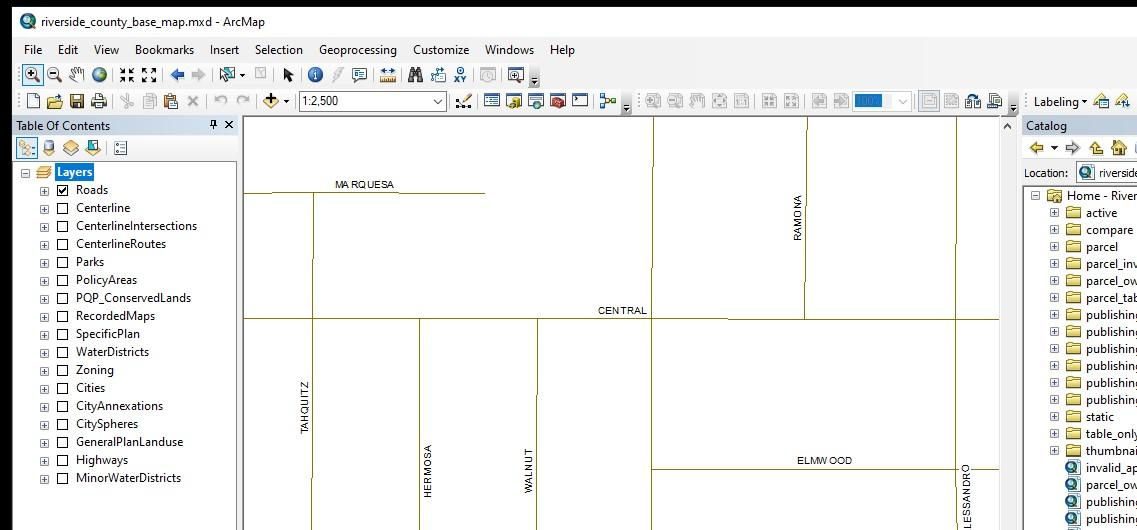
Task: Open the Geoprocessing menu
Action: [x=357, y=49]
